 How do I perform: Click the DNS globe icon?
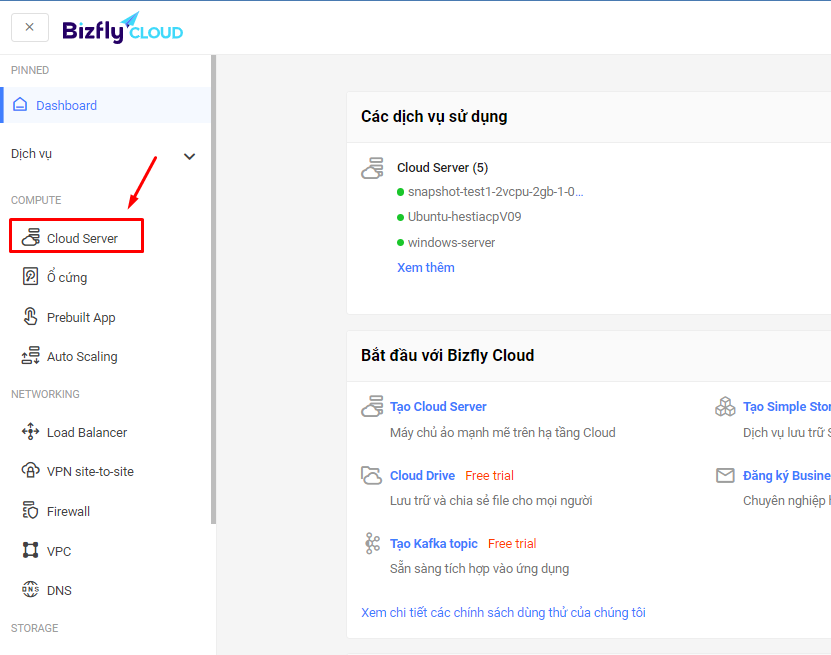pos(30,589)
